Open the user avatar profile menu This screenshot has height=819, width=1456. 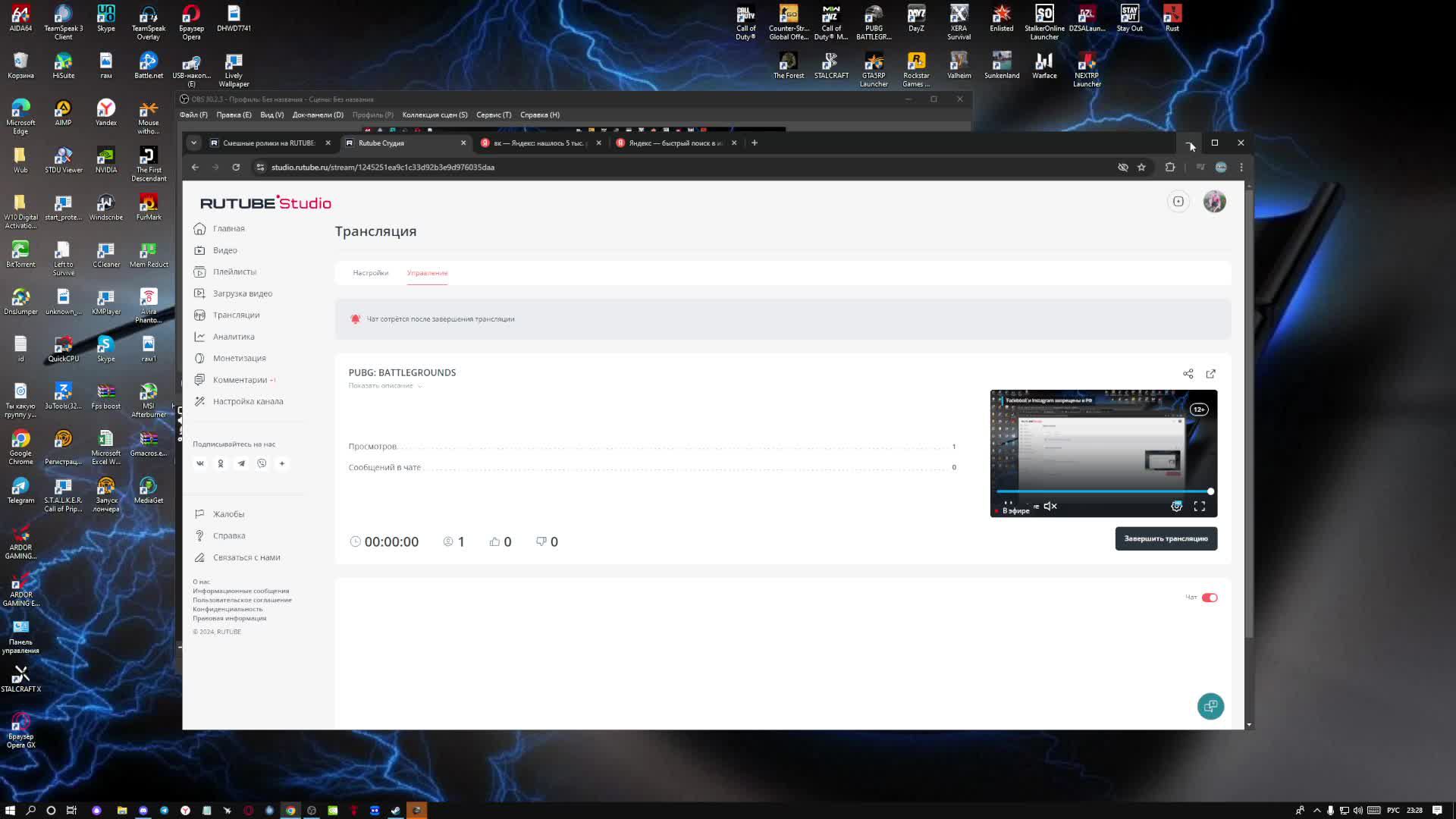1214,202
